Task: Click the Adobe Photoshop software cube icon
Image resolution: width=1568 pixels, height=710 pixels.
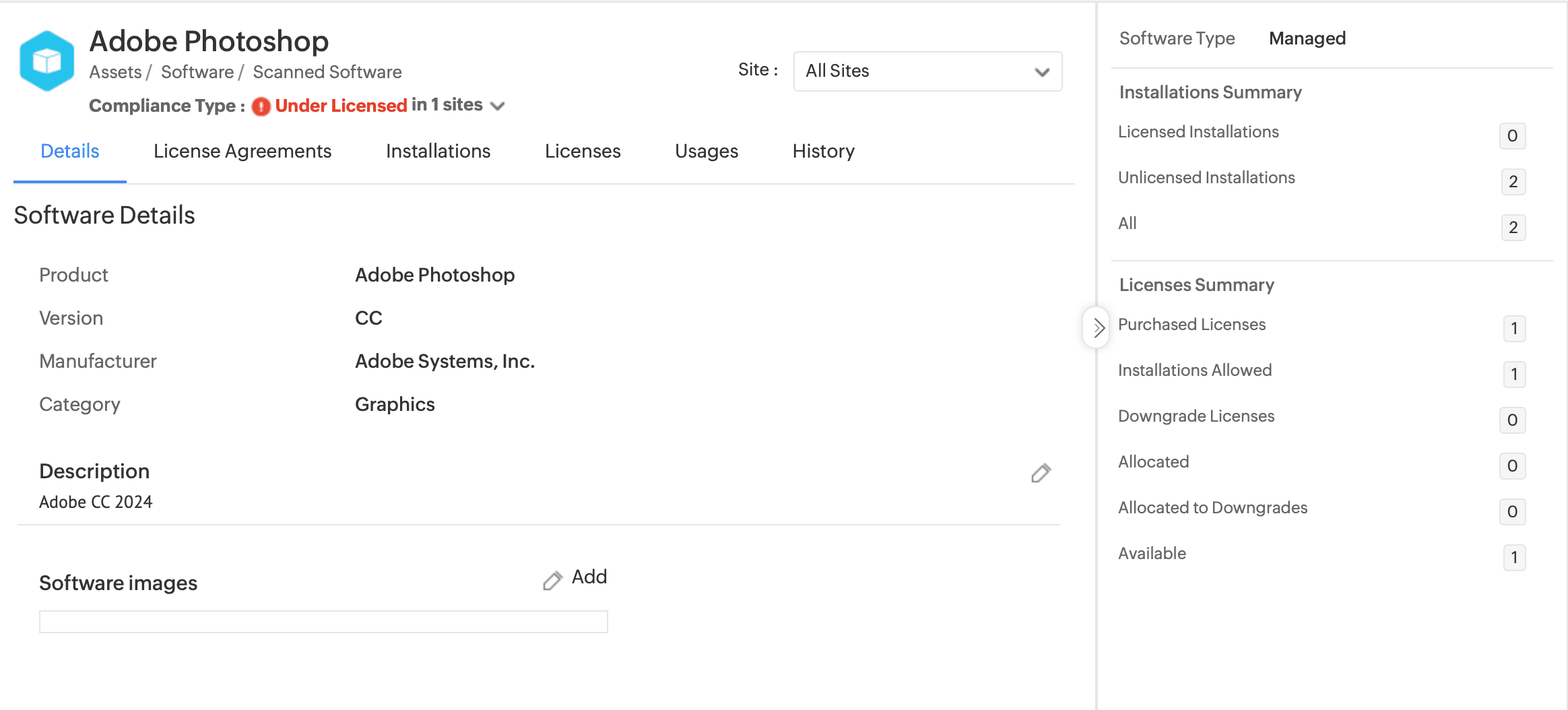Action: [x=46, y=61]
